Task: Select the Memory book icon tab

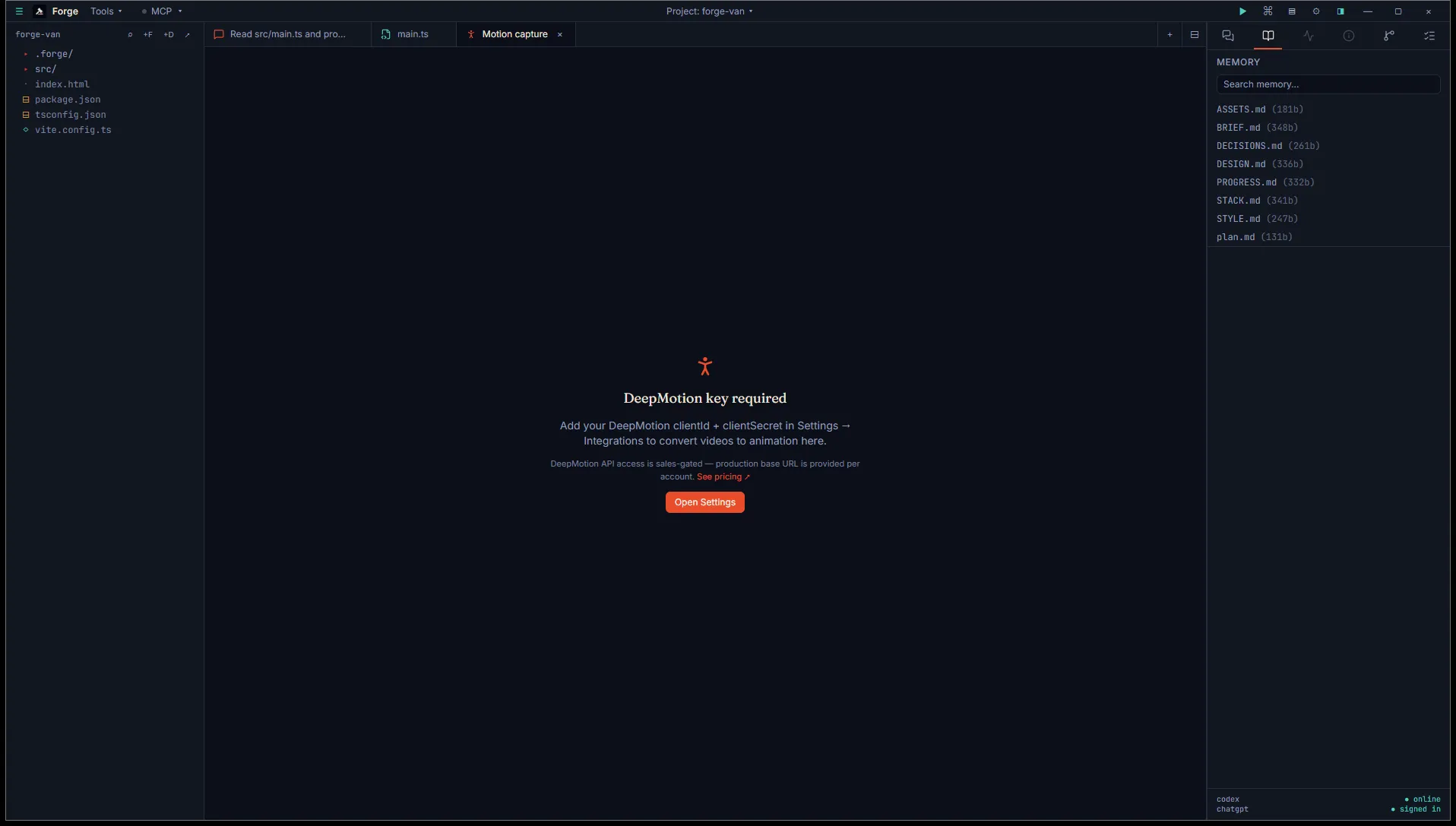Action: click(x=1268, y=36)
